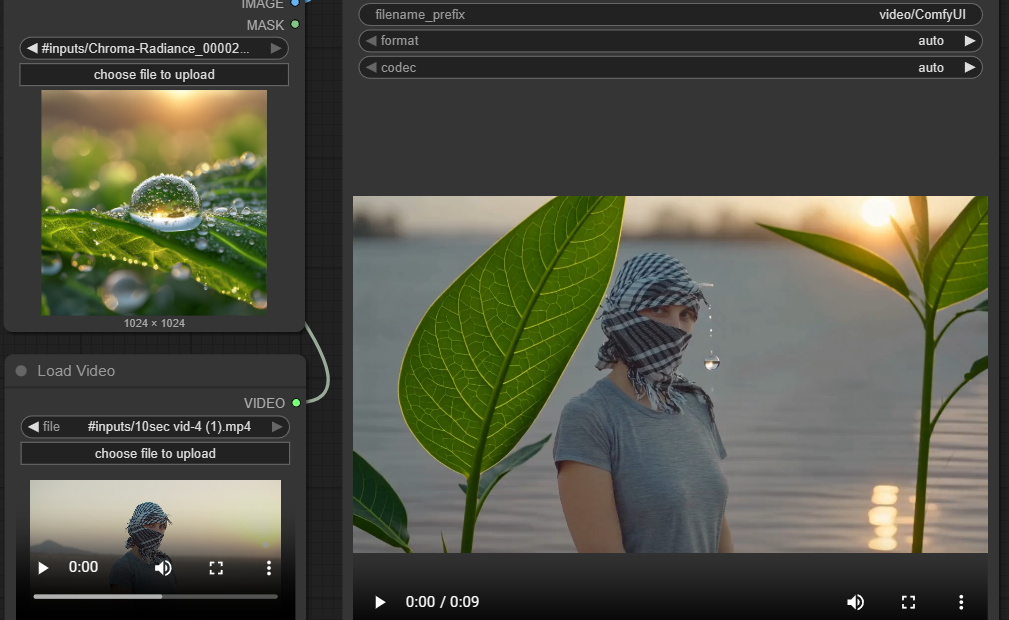Click the MASK output connector dot
The image size is (1009, 620).
click(x=295, y=24)
